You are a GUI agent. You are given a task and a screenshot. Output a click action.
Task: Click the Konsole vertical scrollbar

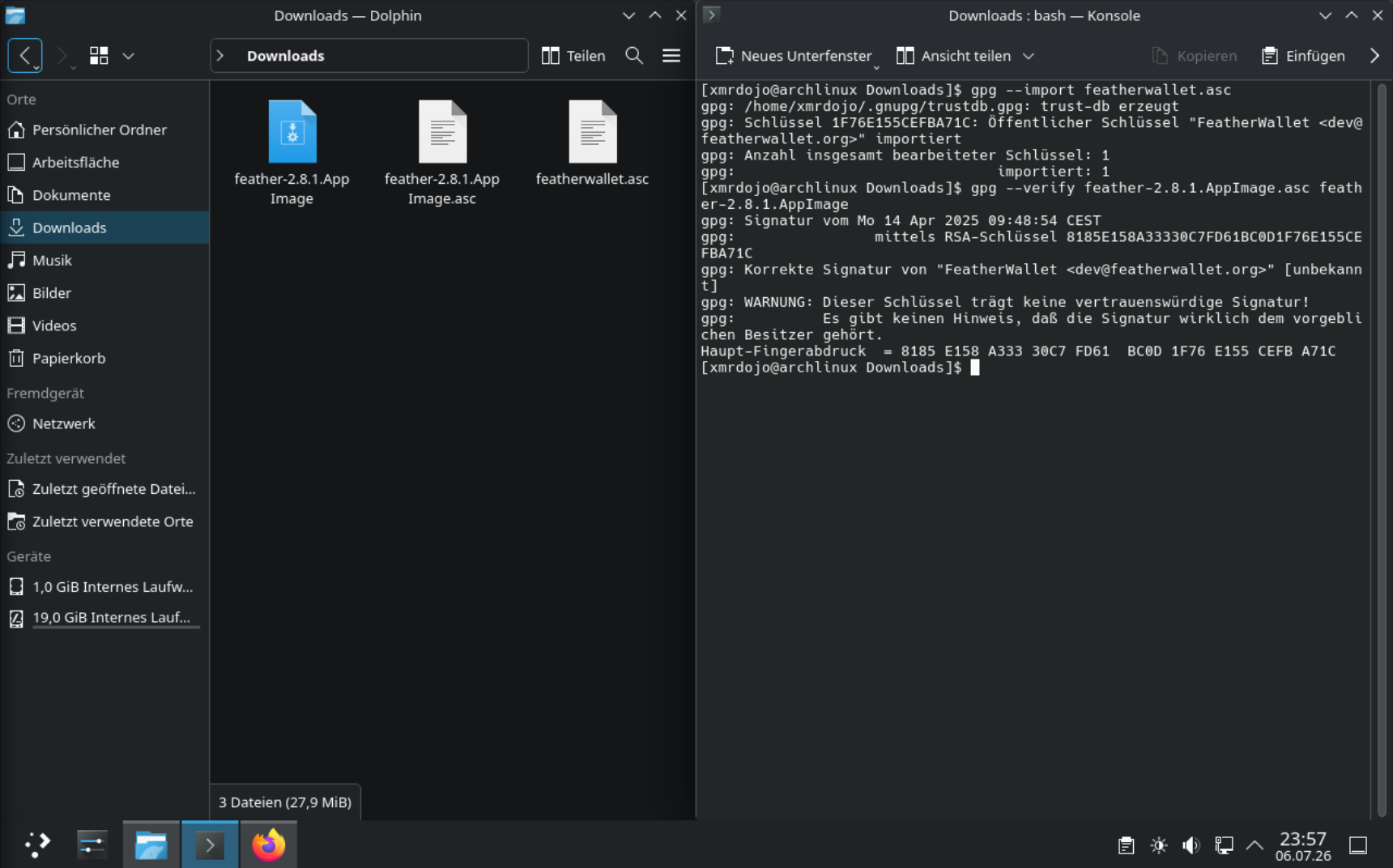1382,450
